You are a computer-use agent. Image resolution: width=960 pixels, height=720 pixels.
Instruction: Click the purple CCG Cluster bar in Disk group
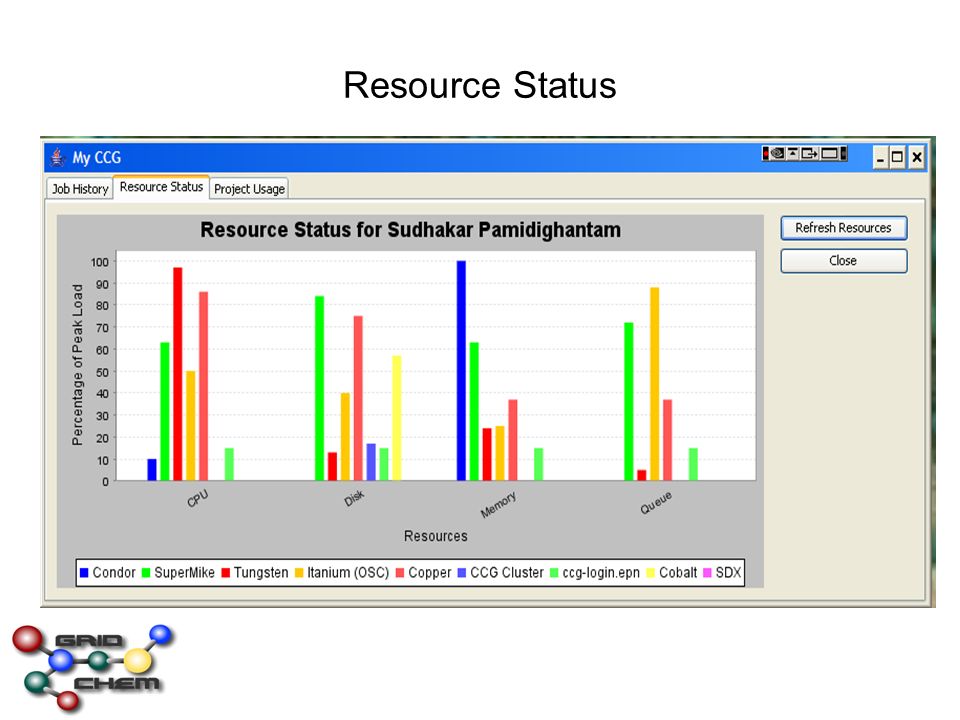coord(371,462)
